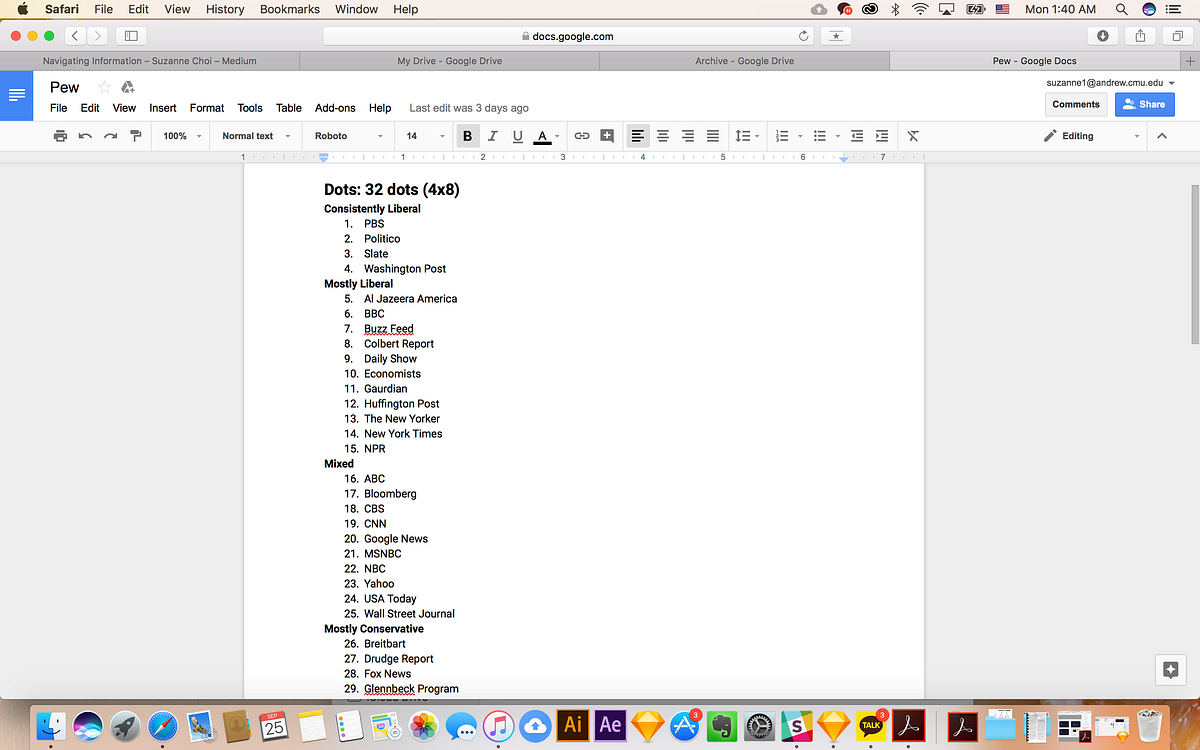This screenshot has height=750, width=1200.
Task: Undo the last edit
Action: pos(85,136)
